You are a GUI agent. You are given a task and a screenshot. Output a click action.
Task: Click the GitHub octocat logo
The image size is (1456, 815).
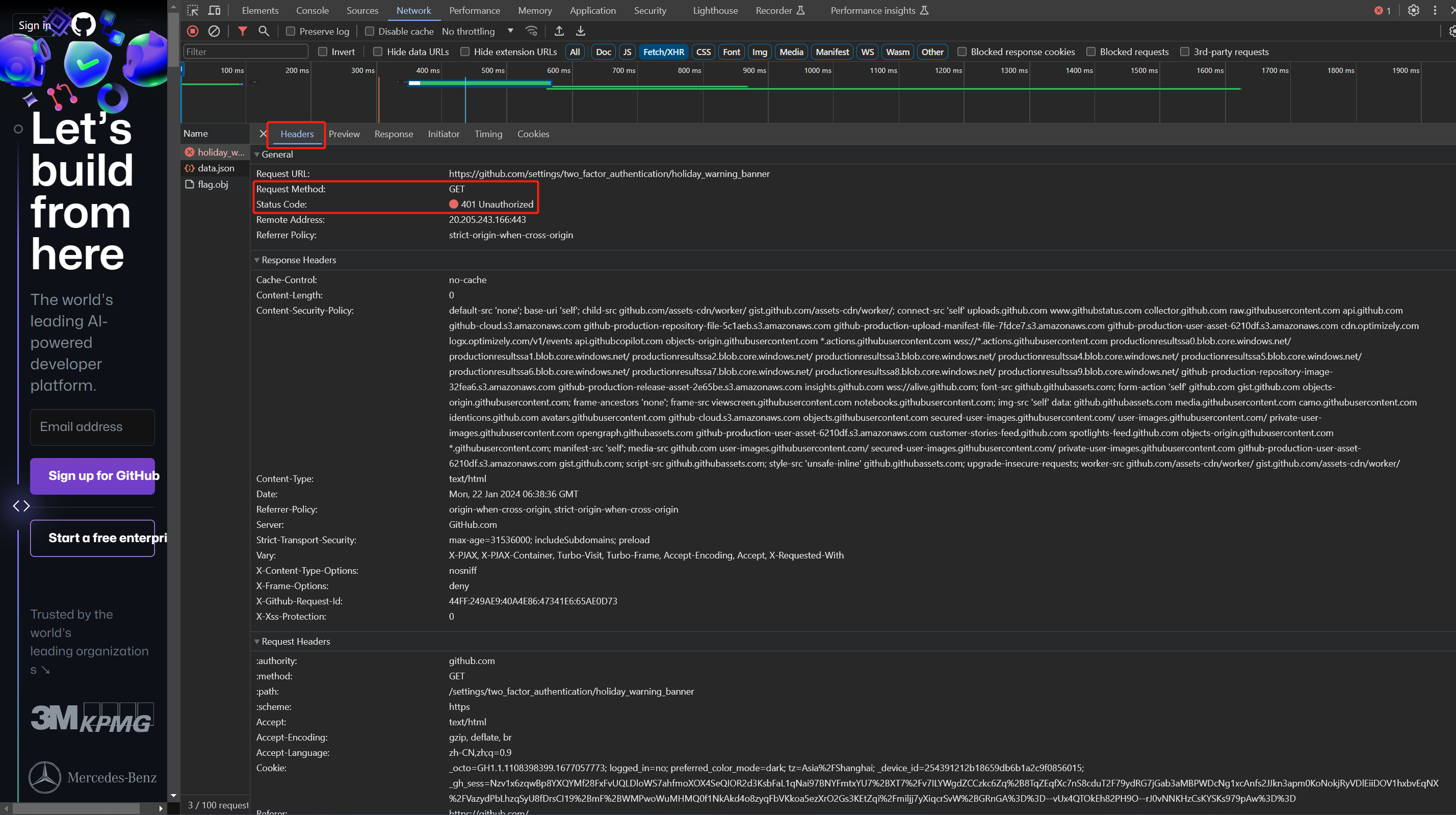tap(84, 24)
